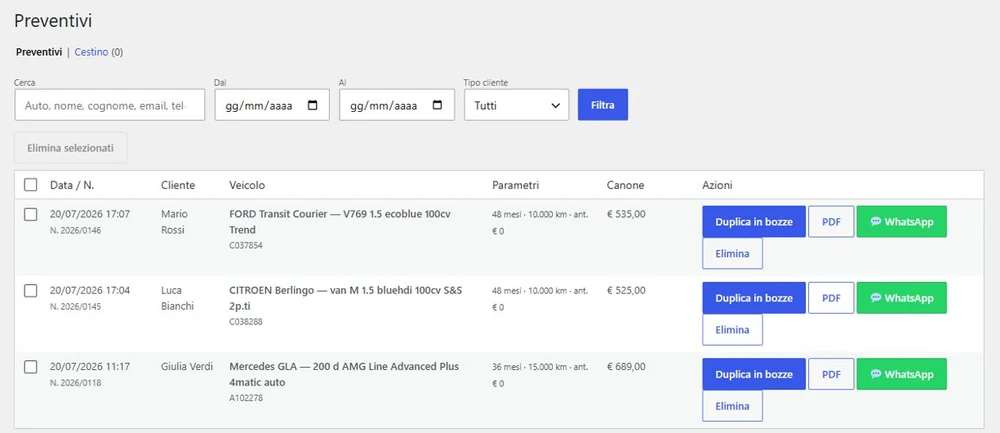Click the canone value € 525,00
This screenshot has height=433, width=1000.
(626, 291)
